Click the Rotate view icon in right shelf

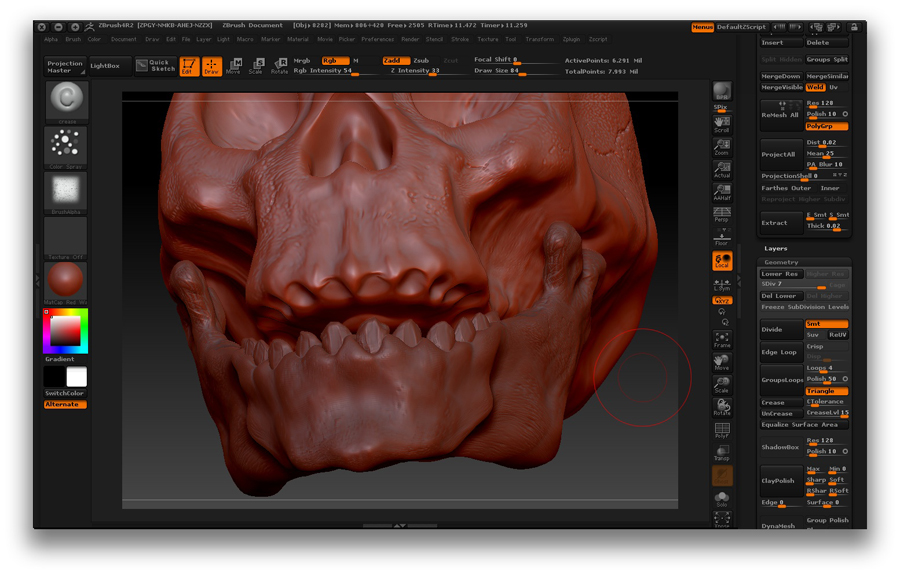721,407
